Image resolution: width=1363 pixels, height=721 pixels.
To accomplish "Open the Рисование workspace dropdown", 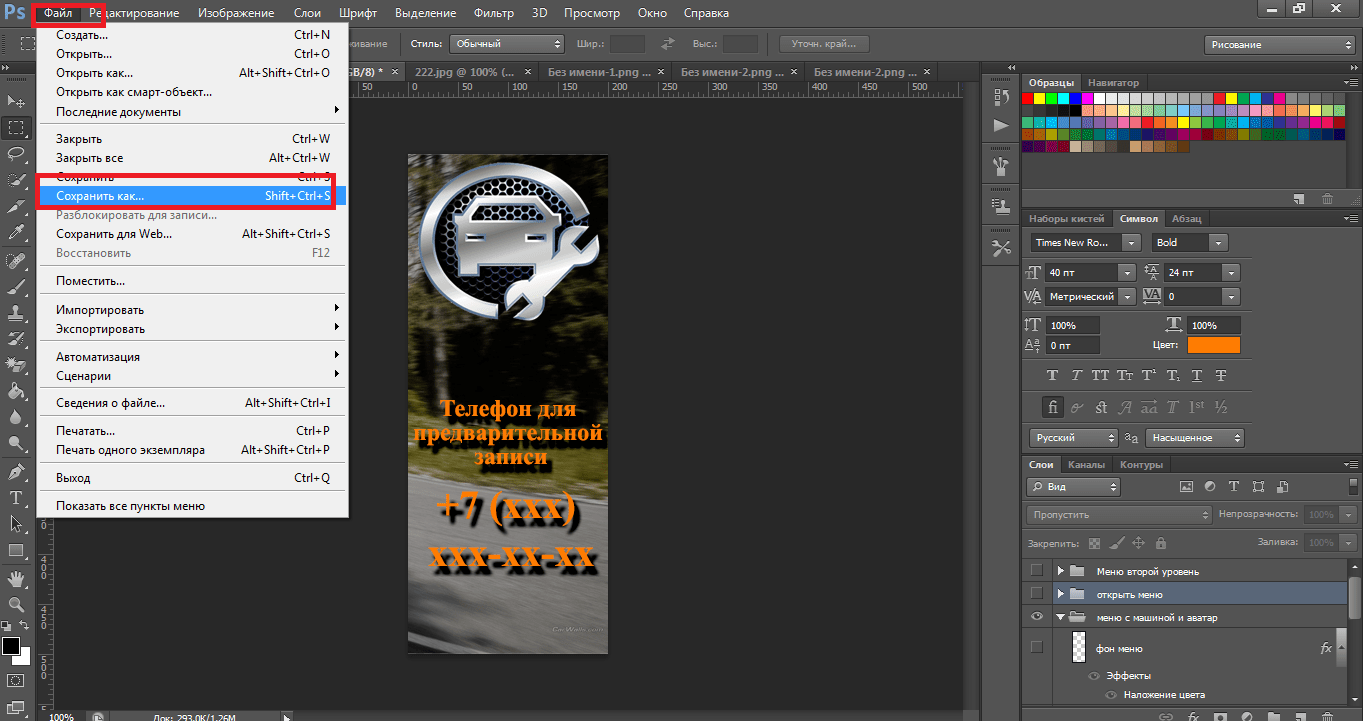I will [x=1280, y=45].
